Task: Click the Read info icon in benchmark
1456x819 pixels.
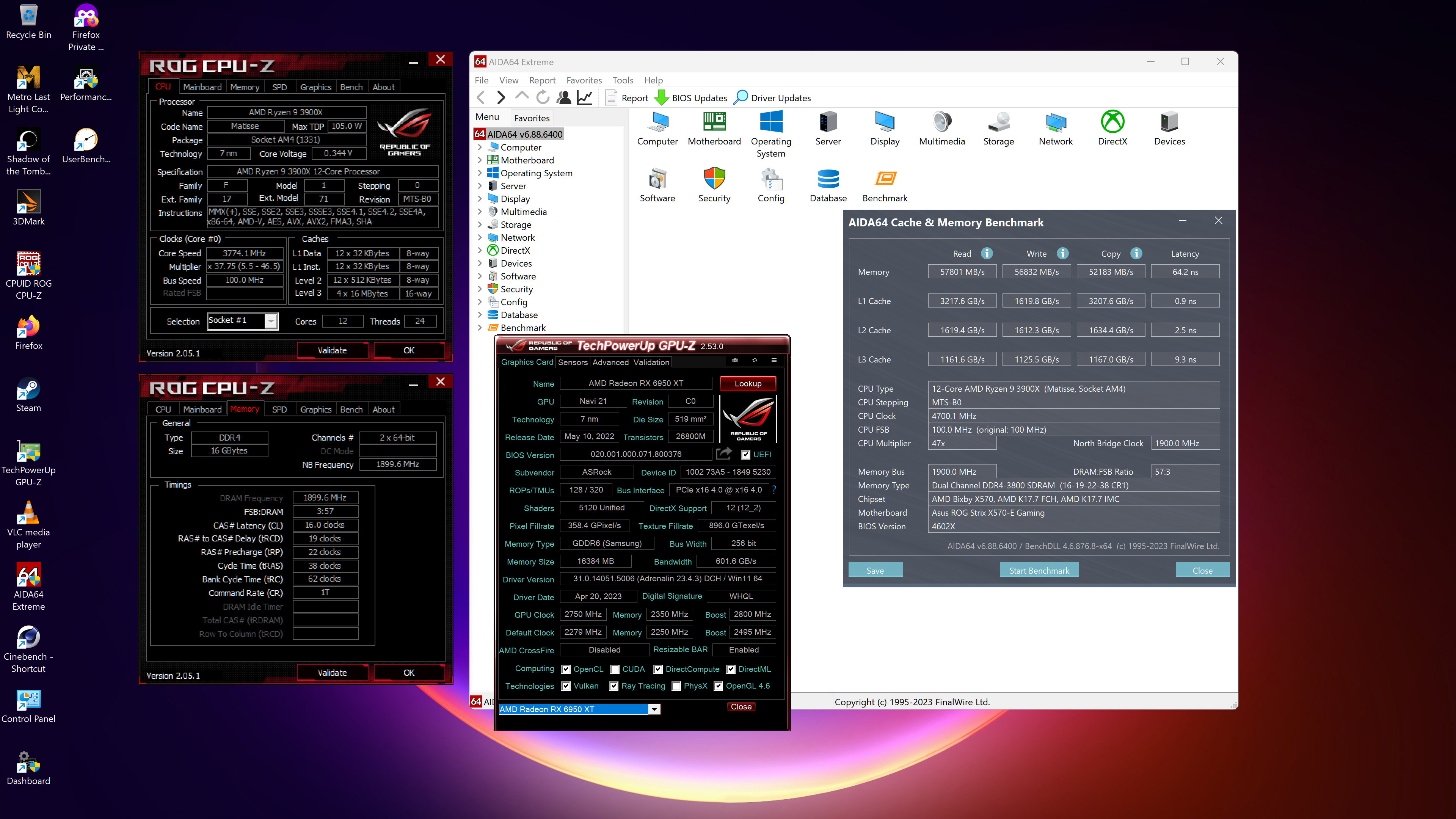Action: pos(987,253)
